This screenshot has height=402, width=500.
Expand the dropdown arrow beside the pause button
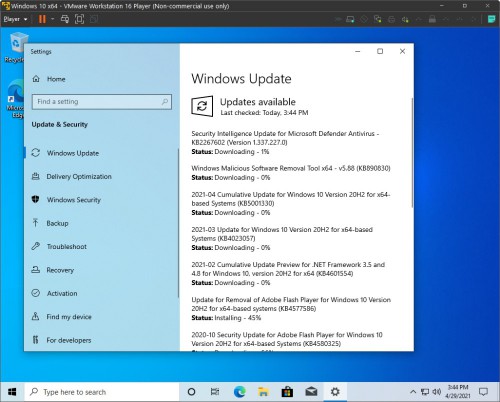tap(52, 19)
